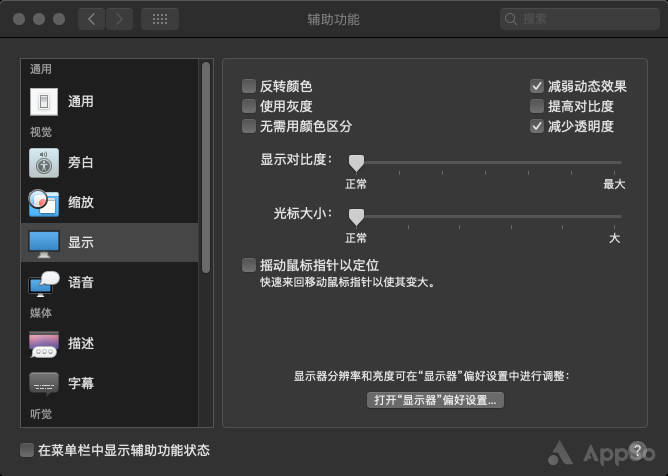Click the 旁白 text label in sidebar
The width and height of the screenshot is (668, 476).
pos(81,162)
